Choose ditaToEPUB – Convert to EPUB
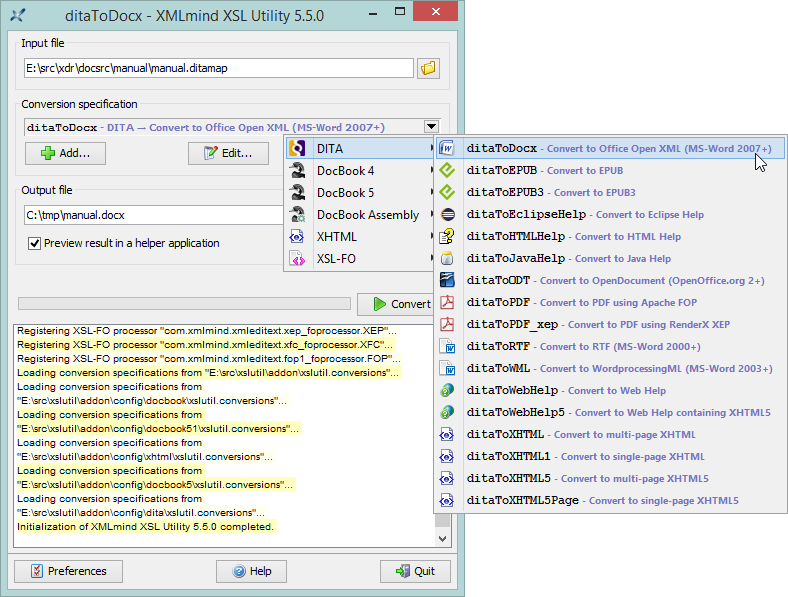 point(610,170)
